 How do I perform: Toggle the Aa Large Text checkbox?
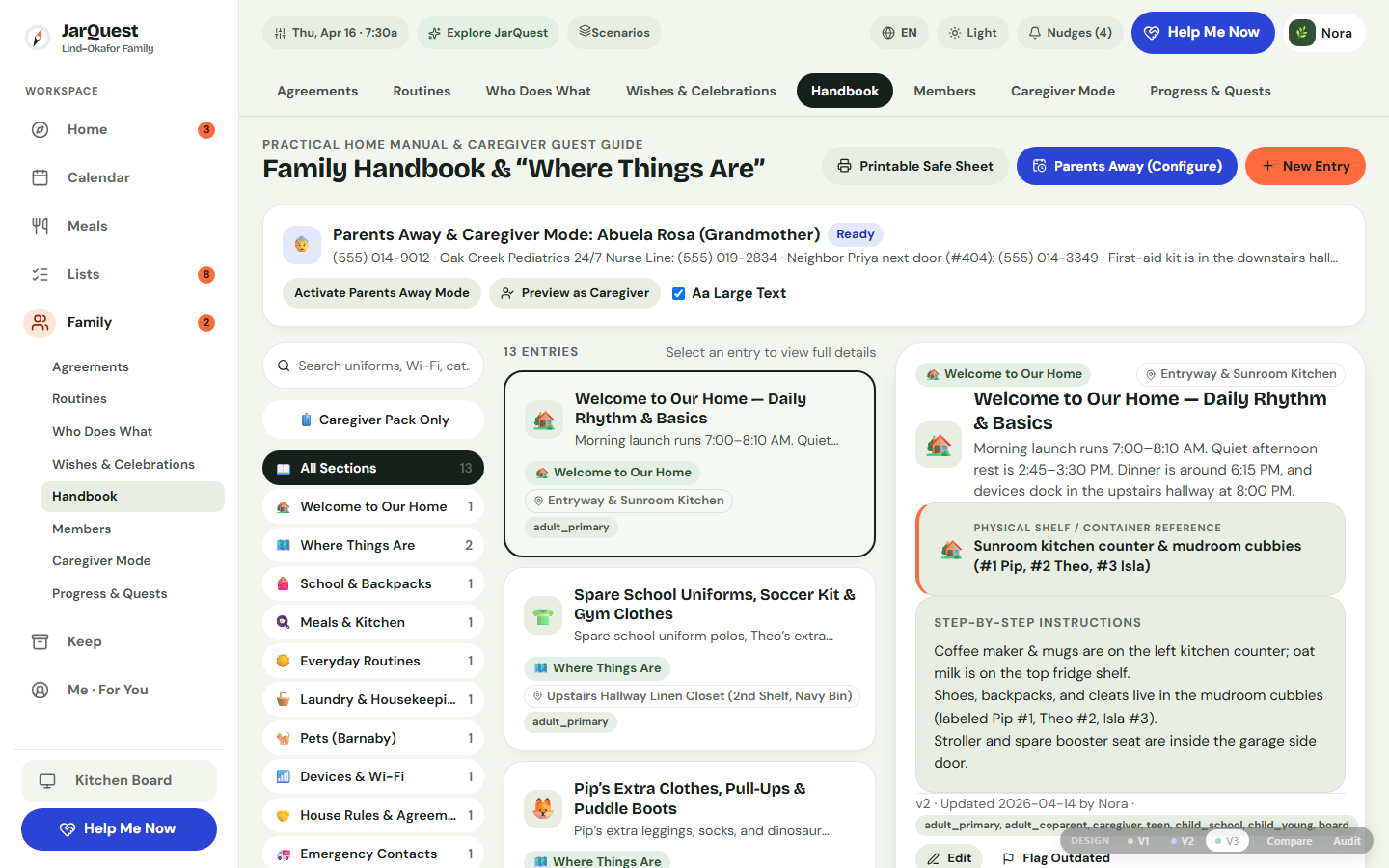click(678, 293)
